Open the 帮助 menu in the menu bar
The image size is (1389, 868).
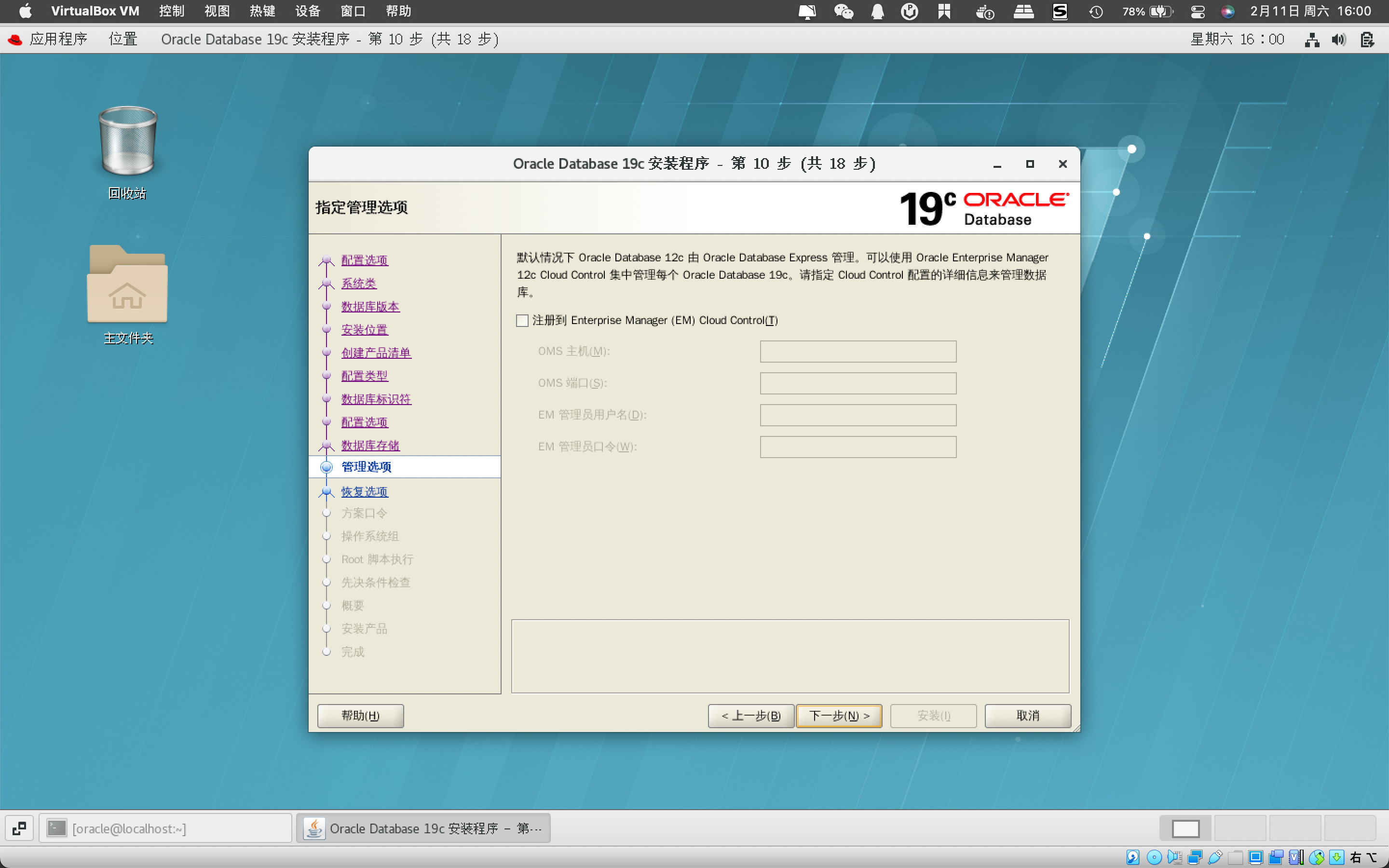(398, 11)
